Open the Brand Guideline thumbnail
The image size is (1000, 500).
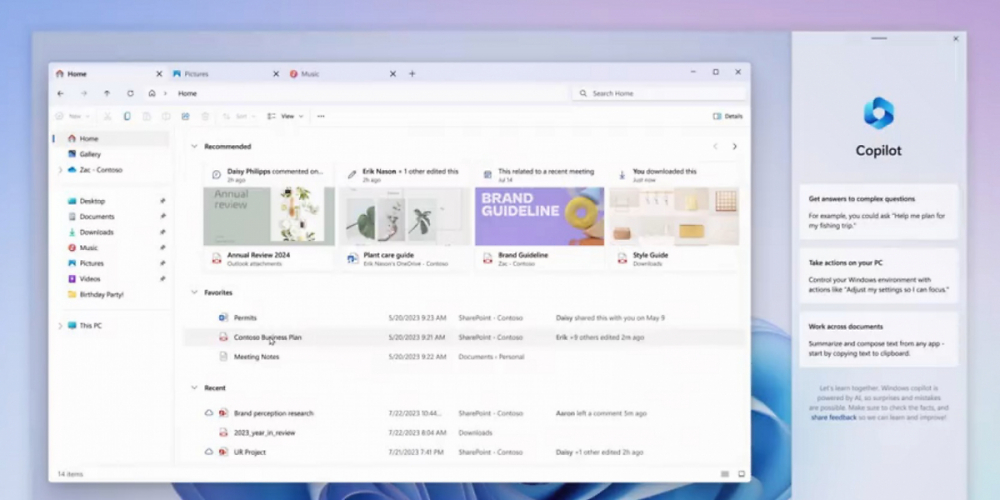tap(540, 216)
